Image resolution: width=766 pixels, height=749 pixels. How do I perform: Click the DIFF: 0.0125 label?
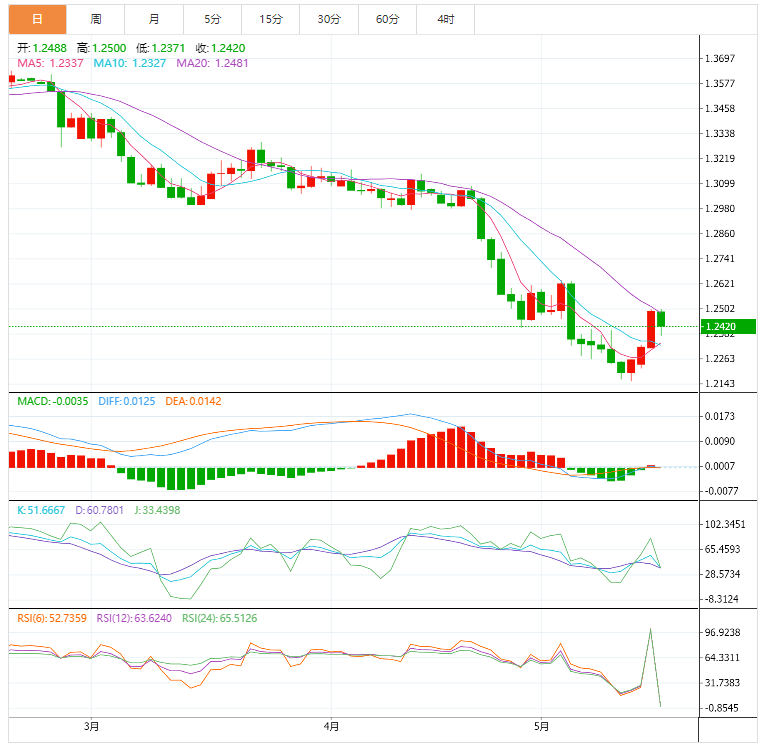click(127, 402)
